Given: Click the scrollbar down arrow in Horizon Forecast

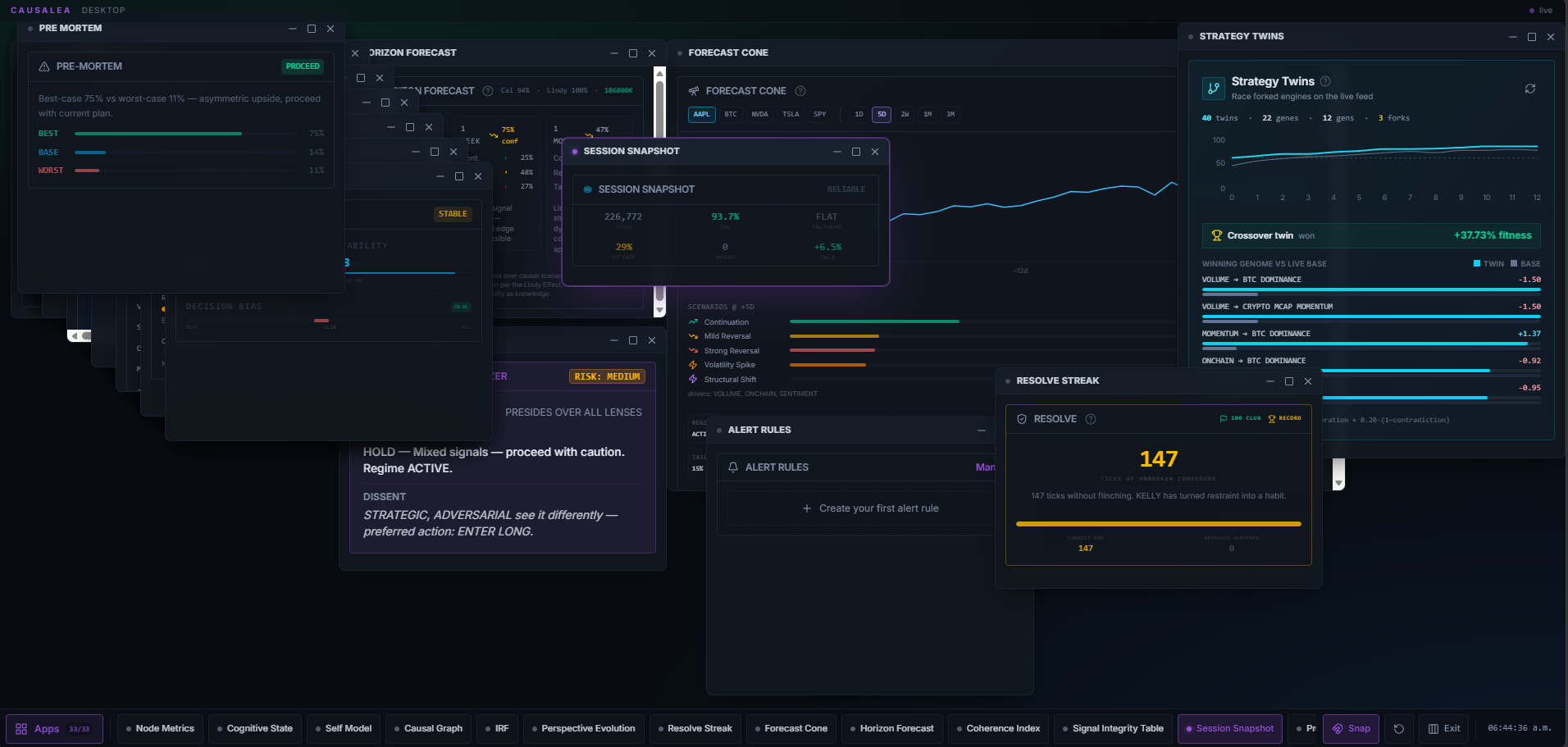Looking at the screenshot, I should (x=659, y=310).
